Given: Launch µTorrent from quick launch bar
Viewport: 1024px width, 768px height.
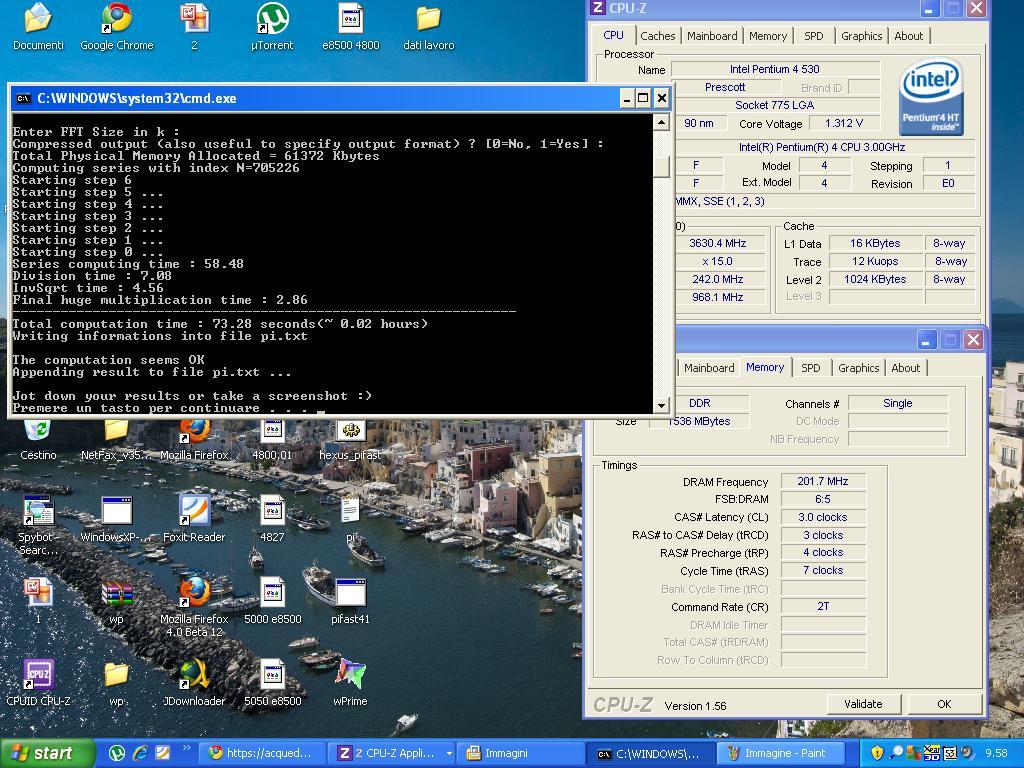Looking at the screenshot, I should click(117, 753).
